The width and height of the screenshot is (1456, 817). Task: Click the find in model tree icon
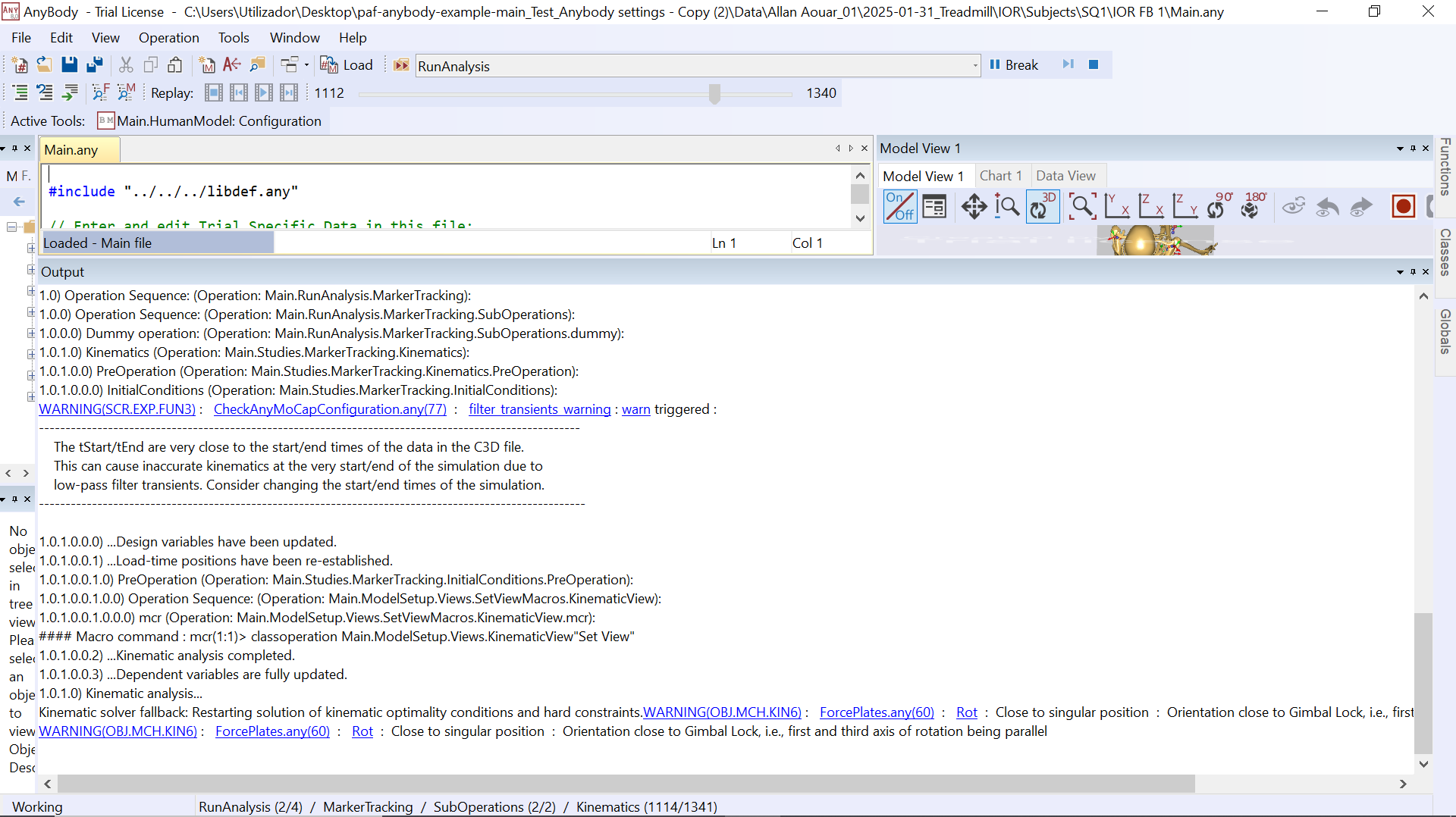point(126,92)
